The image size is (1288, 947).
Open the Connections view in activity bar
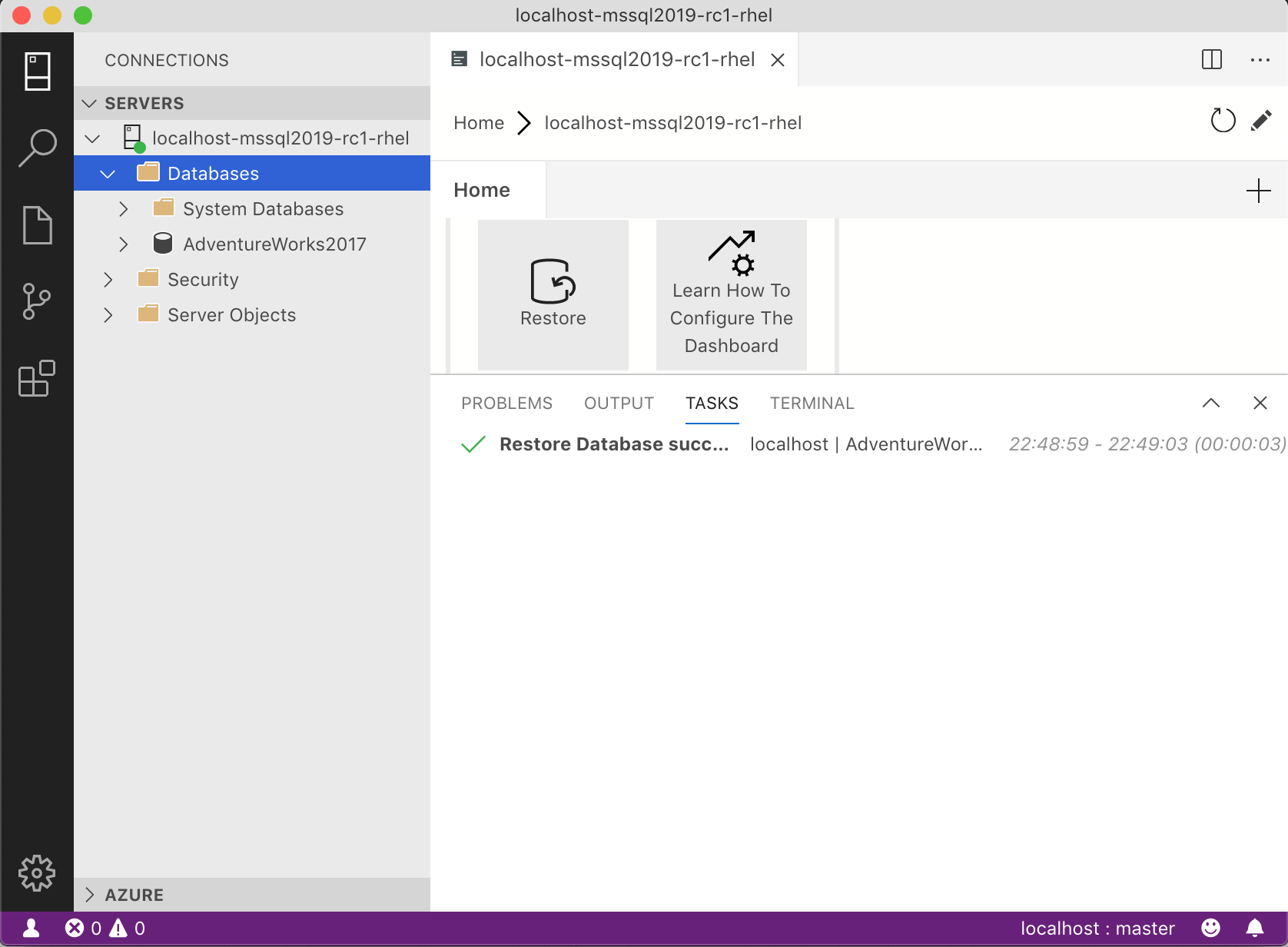click(37, 71)
